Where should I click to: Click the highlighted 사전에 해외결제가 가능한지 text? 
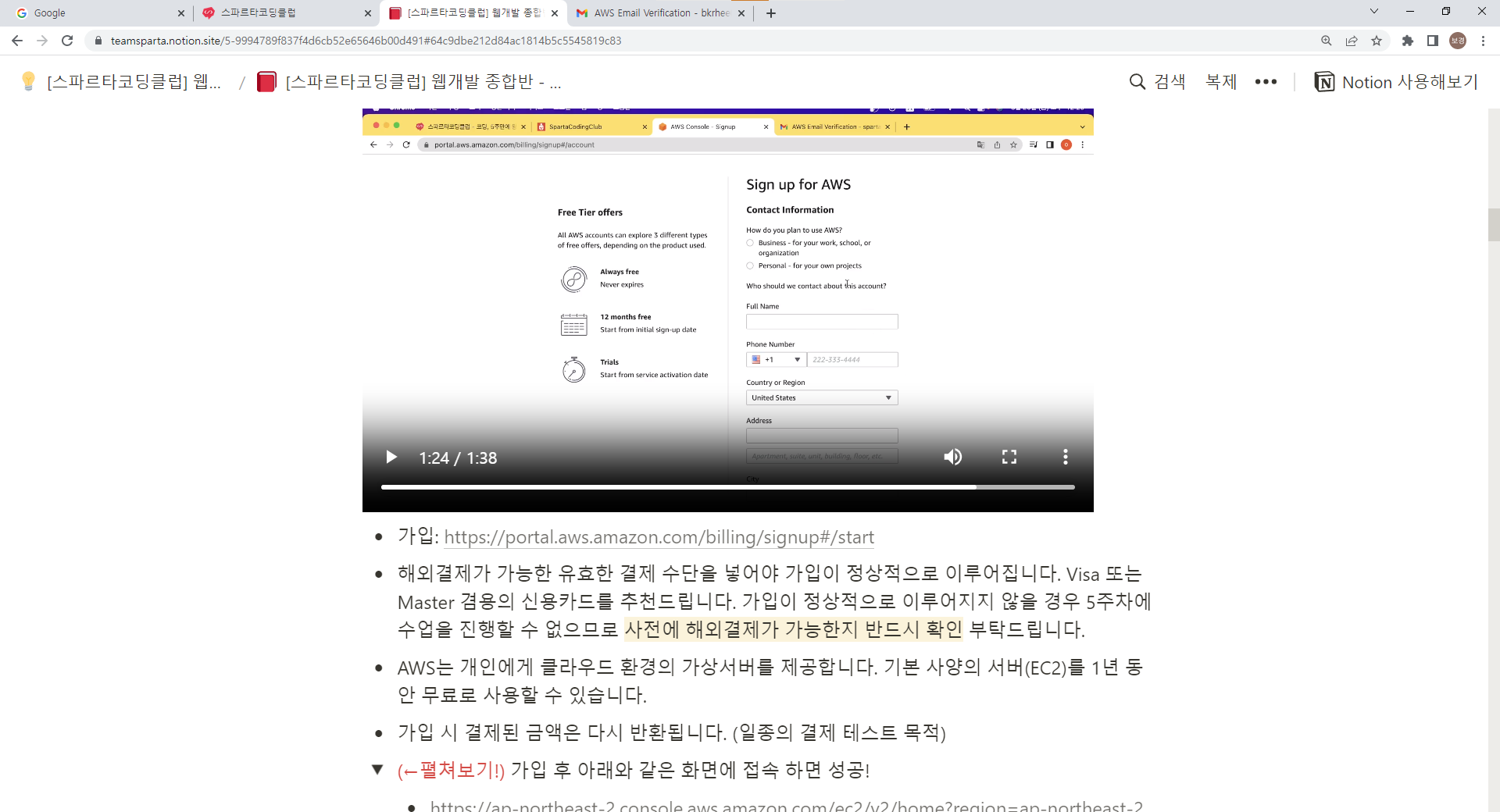[x=794, y=629]
